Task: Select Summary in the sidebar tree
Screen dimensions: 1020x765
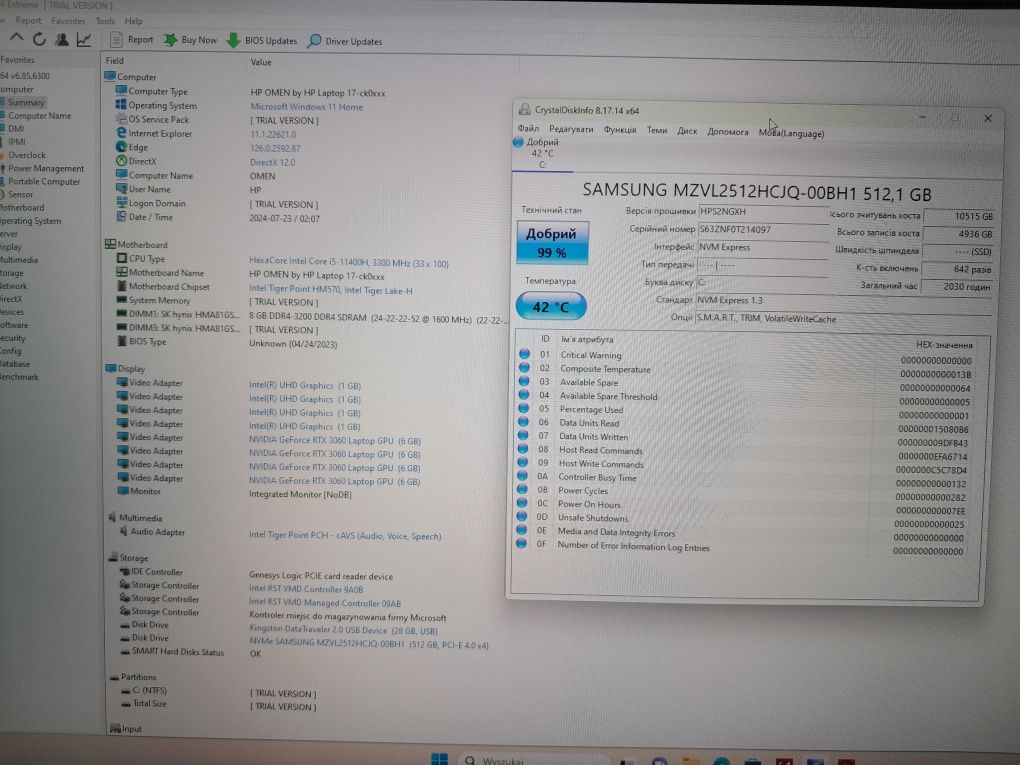Action: [x=26, y=102]
